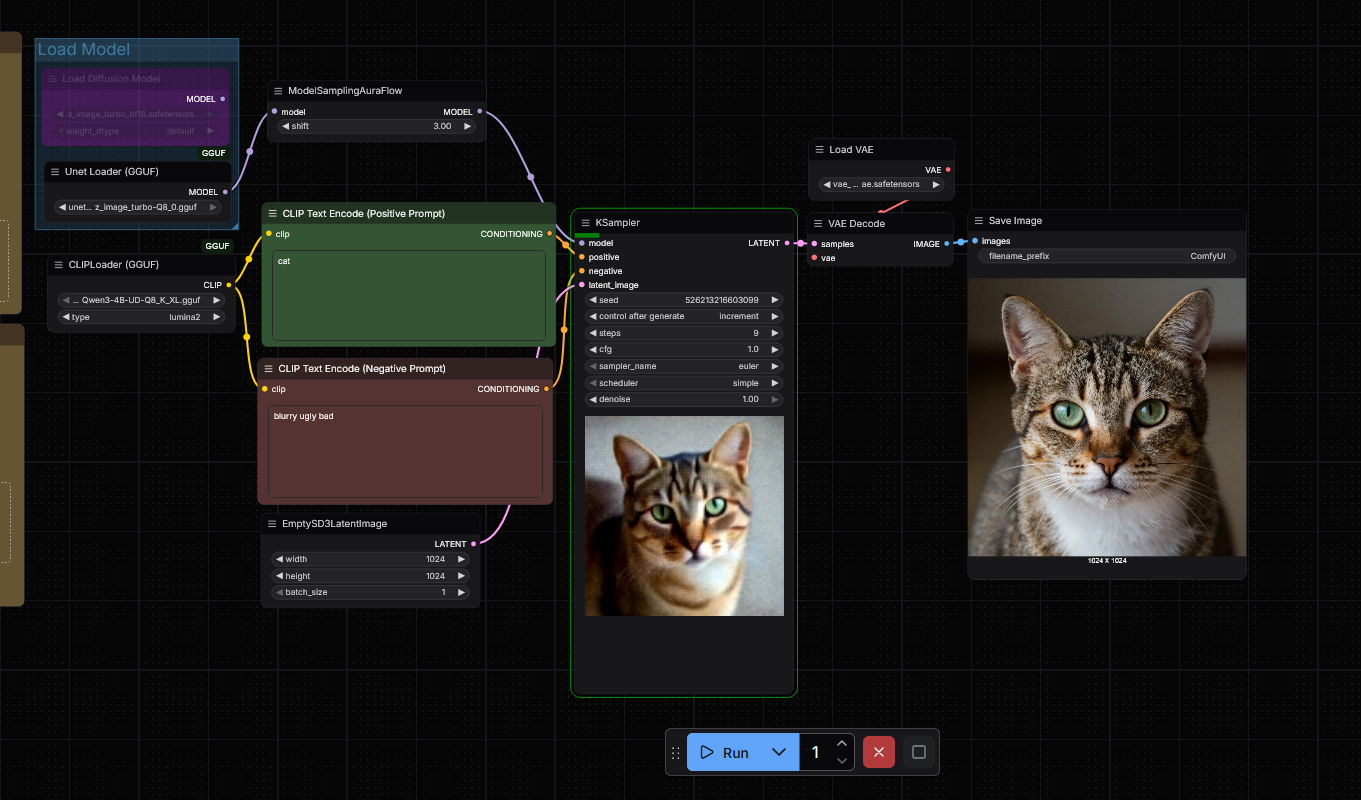This screenshot has height=800, width=1361.
Task: Open the CLIPLoader type lumina2 selector
Action: [x=141, y=317]
